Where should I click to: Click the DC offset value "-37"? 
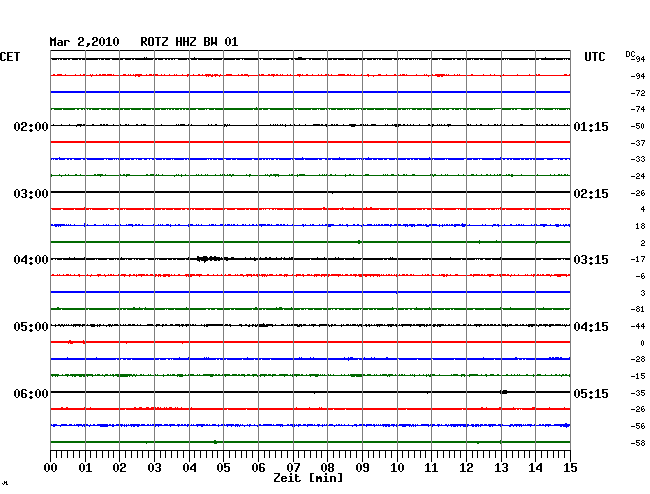(638, 143)
